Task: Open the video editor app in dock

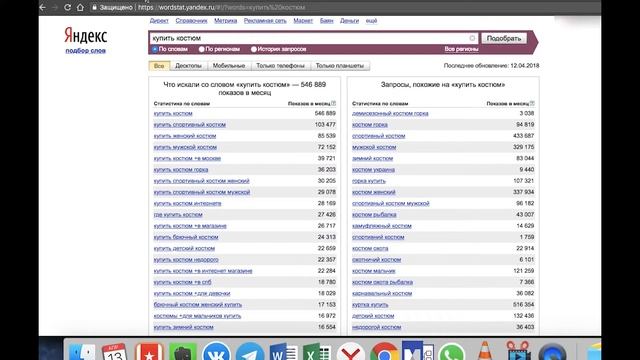Action: pyautogui.click(x=518, y=351)
